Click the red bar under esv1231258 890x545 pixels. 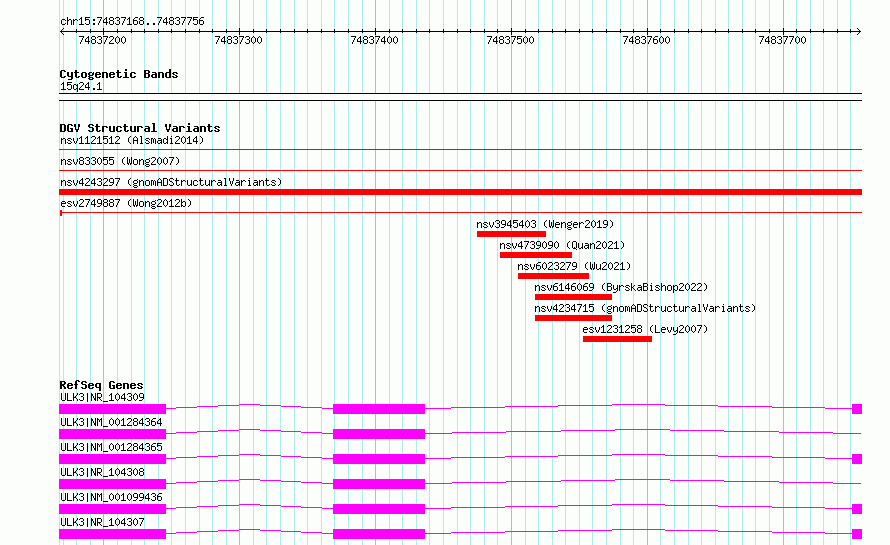618,339
